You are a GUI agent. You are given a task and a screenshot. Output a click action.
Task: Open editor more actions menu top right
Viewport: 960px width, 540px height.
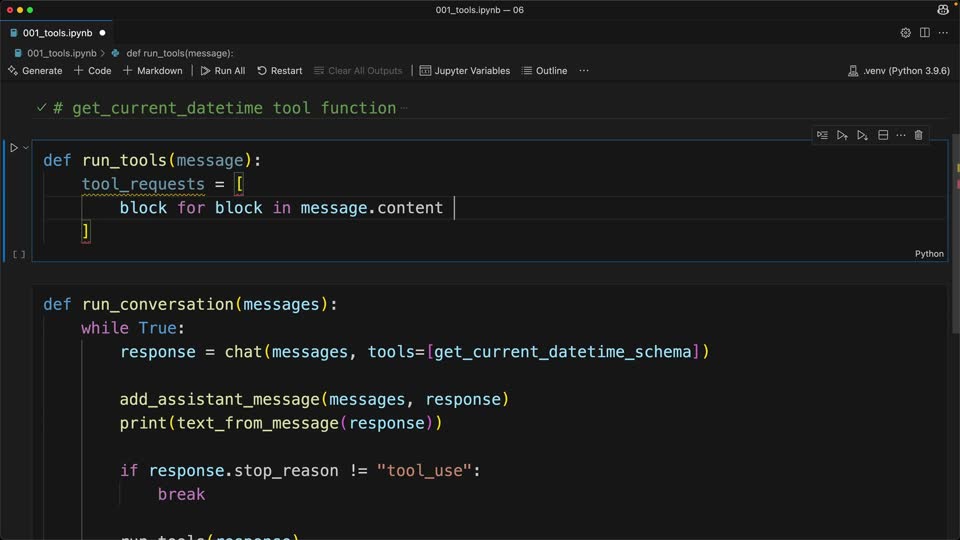943,33
